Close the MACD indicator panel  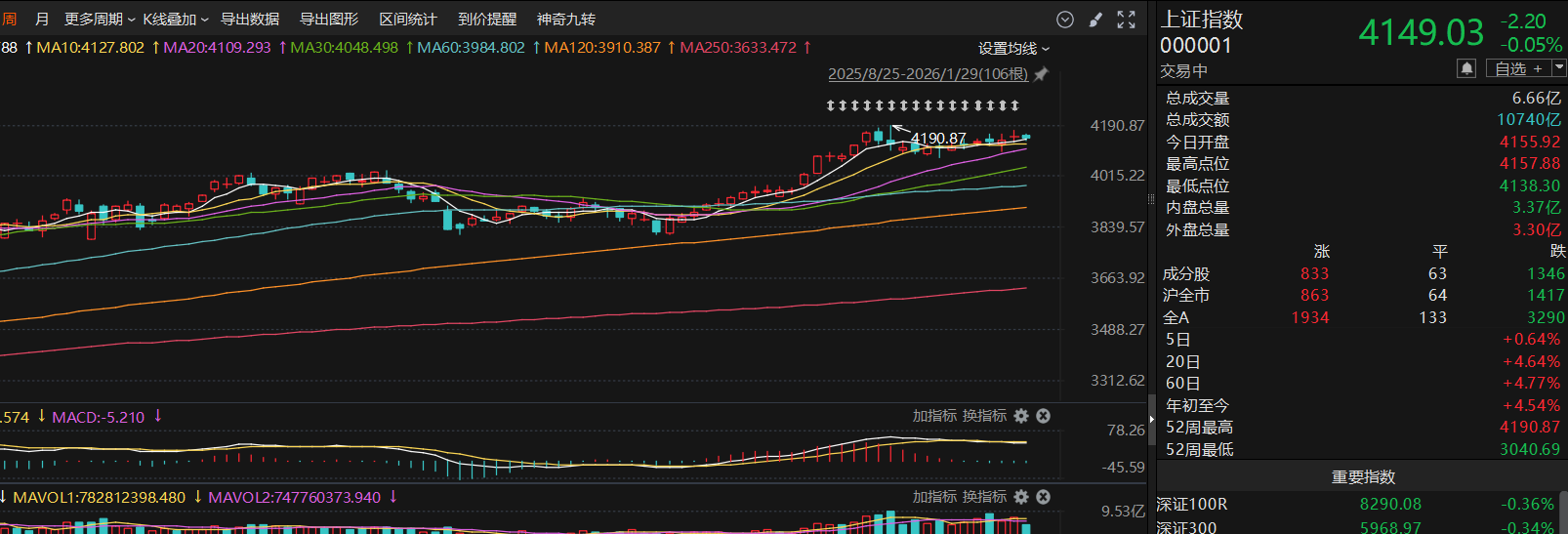(1043, 416)
